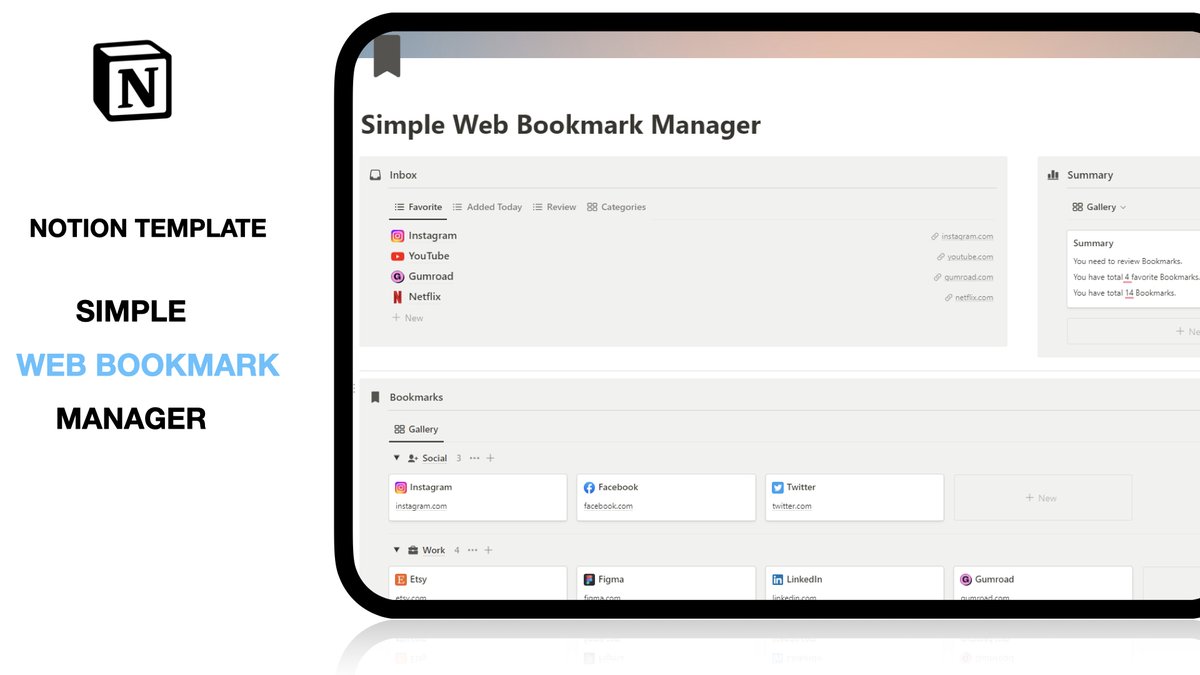Click the Instagram icon in the Social gallery card
1200x675 pixels.
(401, 488)
